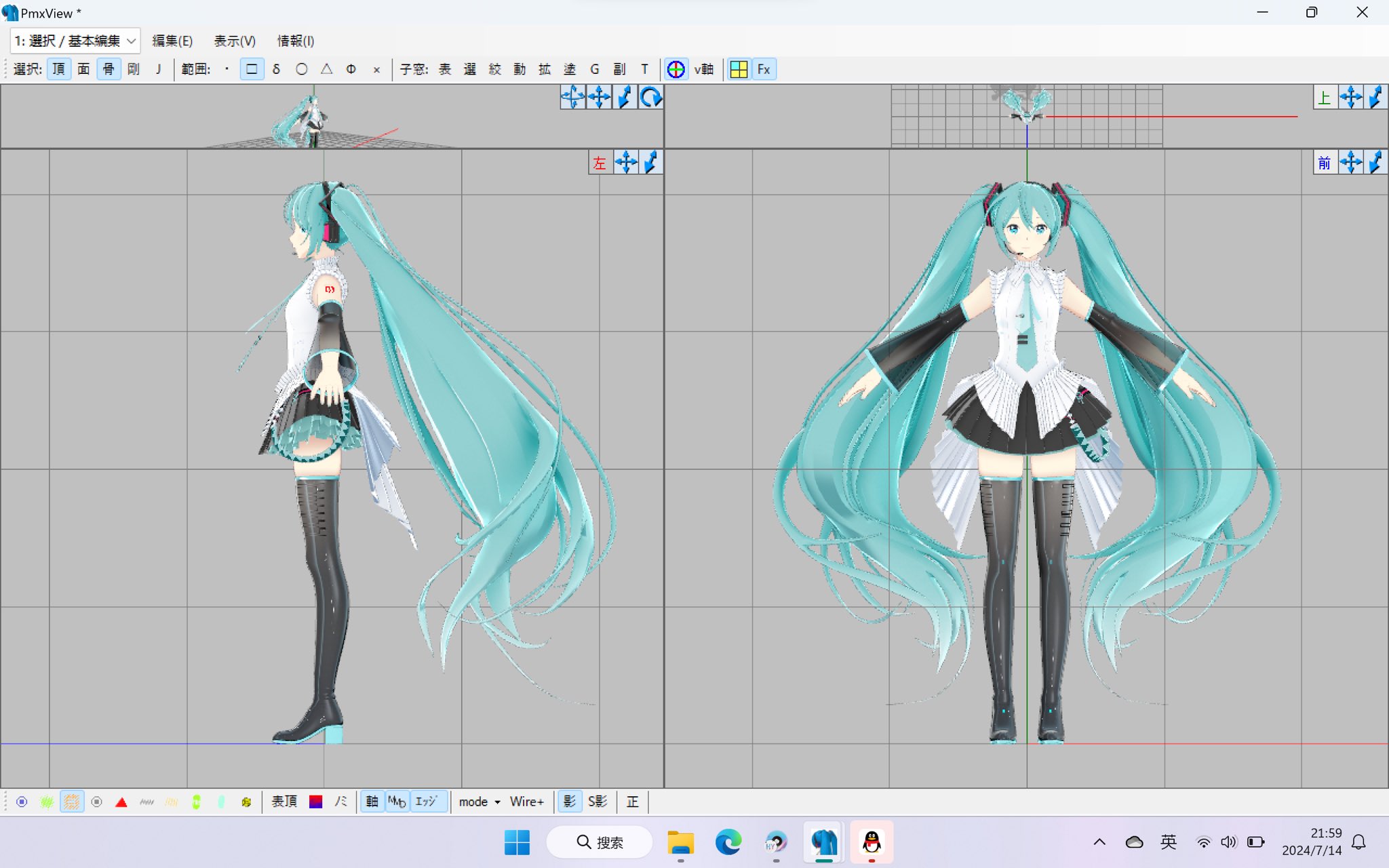Click the Fx button in toolbar

tap(764, 69)
